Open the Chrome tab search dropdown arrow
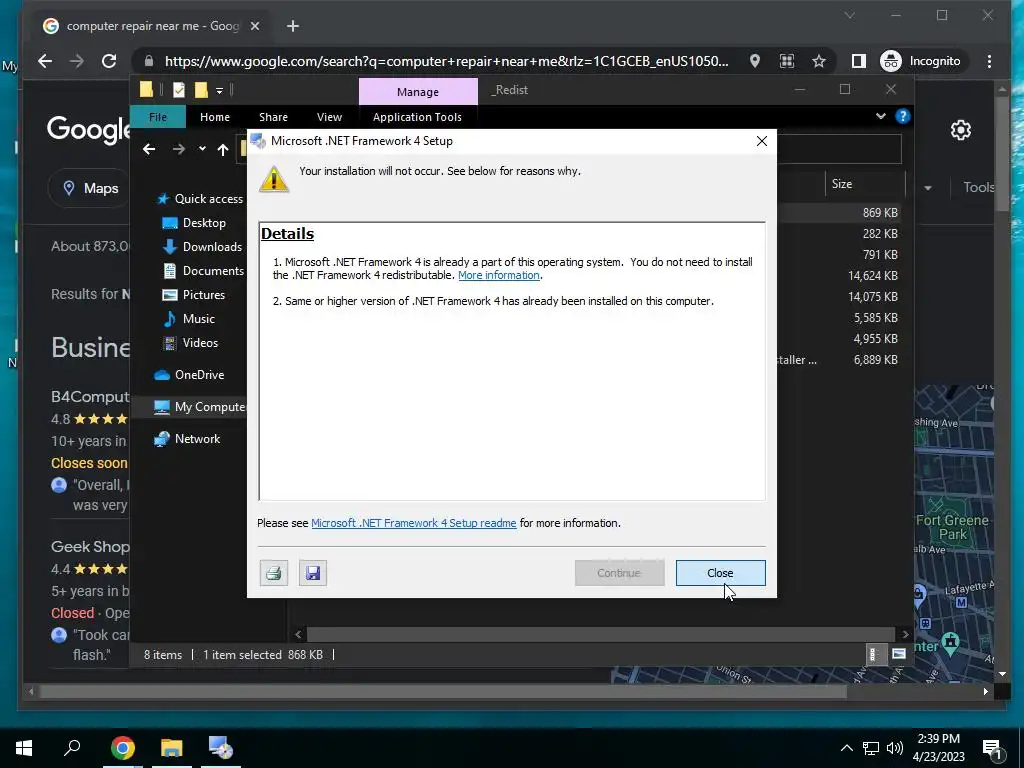This screenshot has width=1024, height=768. coord(850,15)
